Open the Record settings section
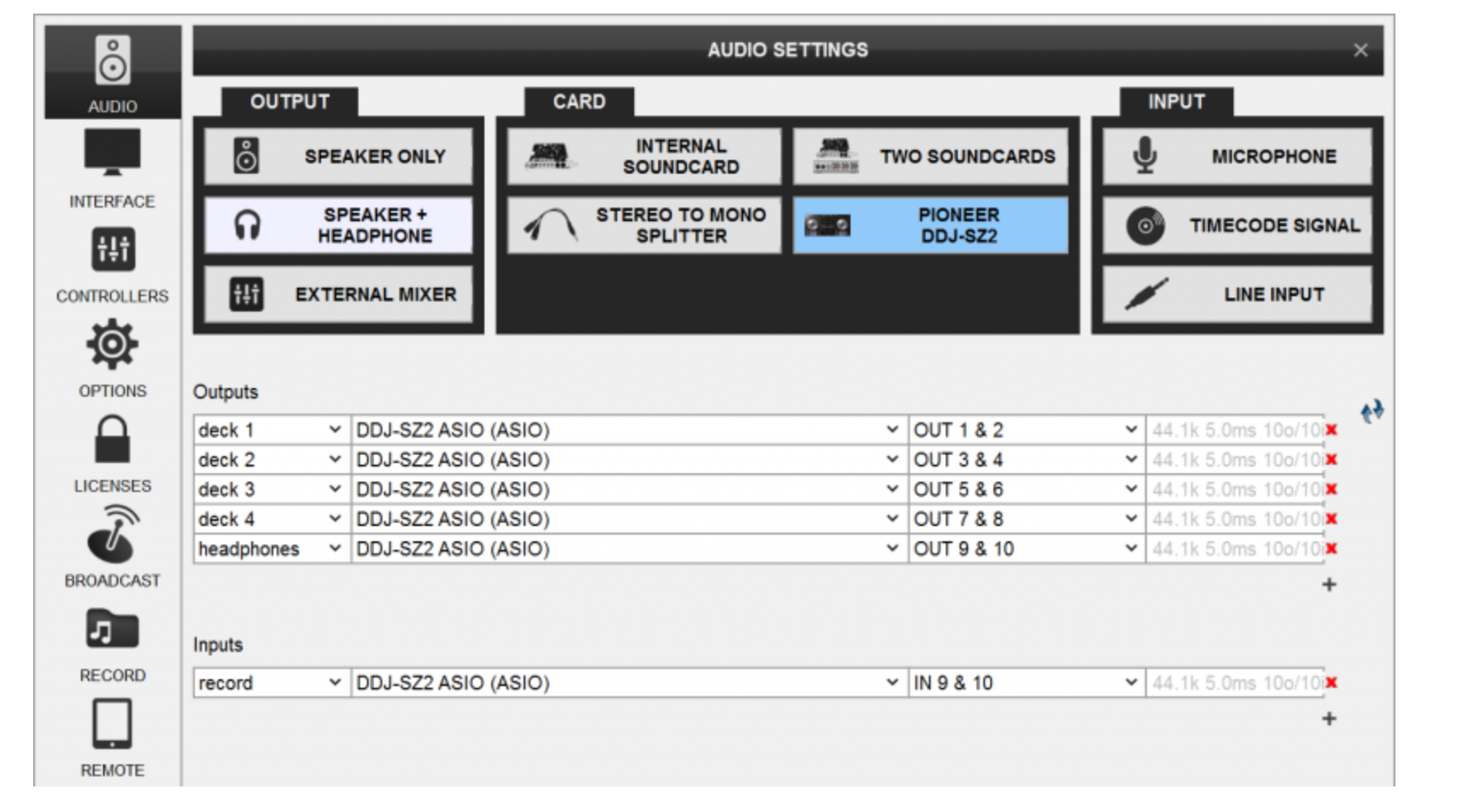Viewport: 1478px width, 812px height. coord(112,644)
